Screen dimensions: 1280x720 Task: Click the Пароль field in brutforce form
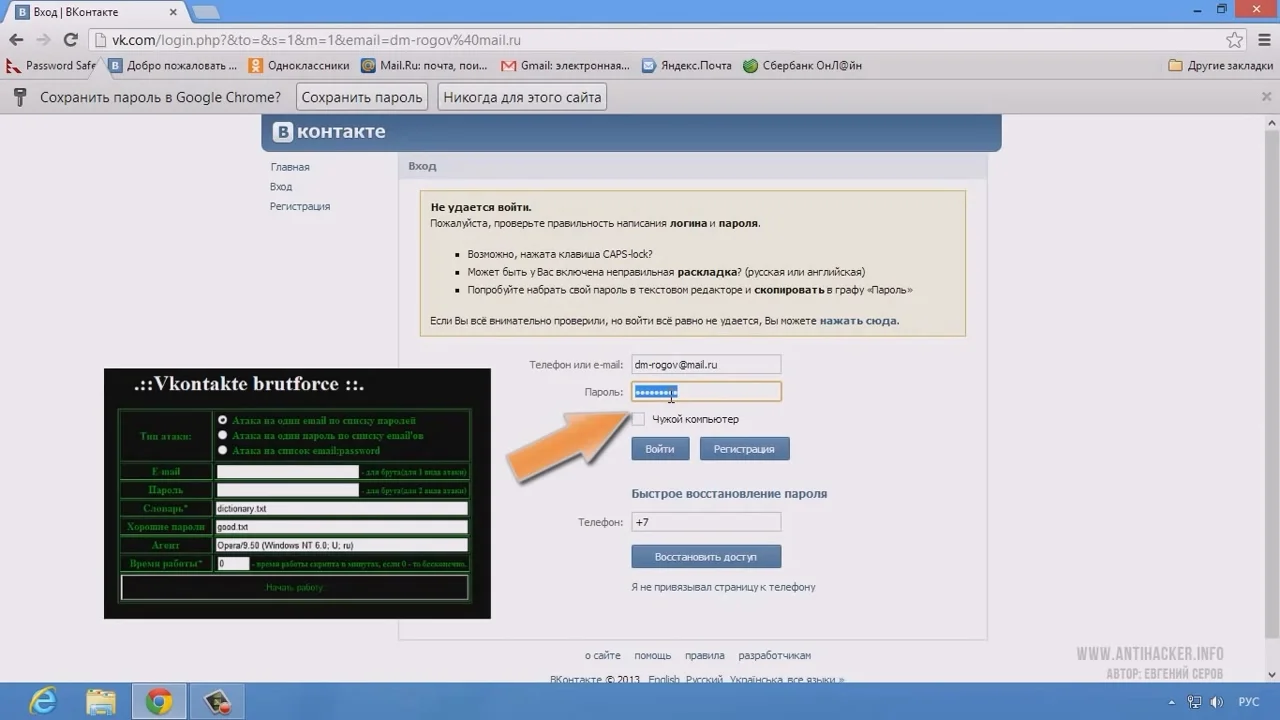[287, 490]
